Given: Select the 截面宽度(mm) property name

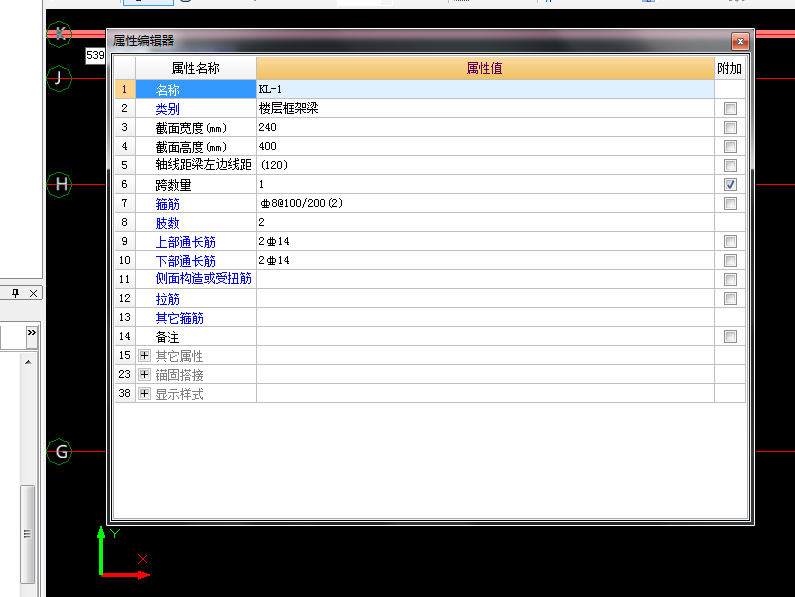Looking at the screenshot, I should [x=191, y=128].
